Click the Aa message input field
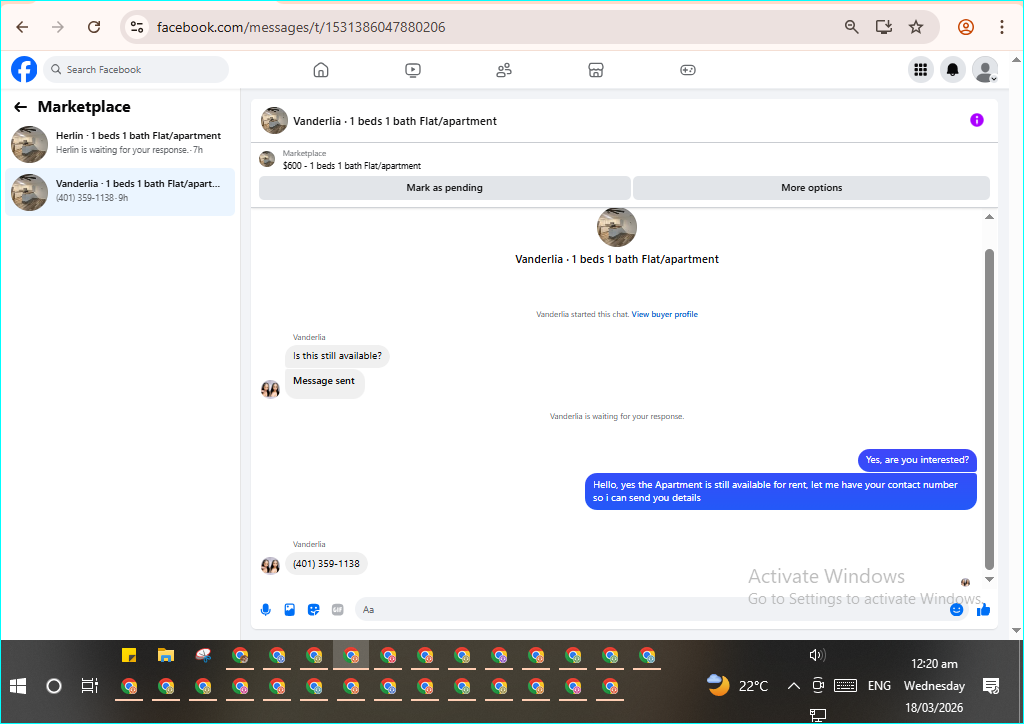The image size is (1024, 724). [x=650, y=610]
